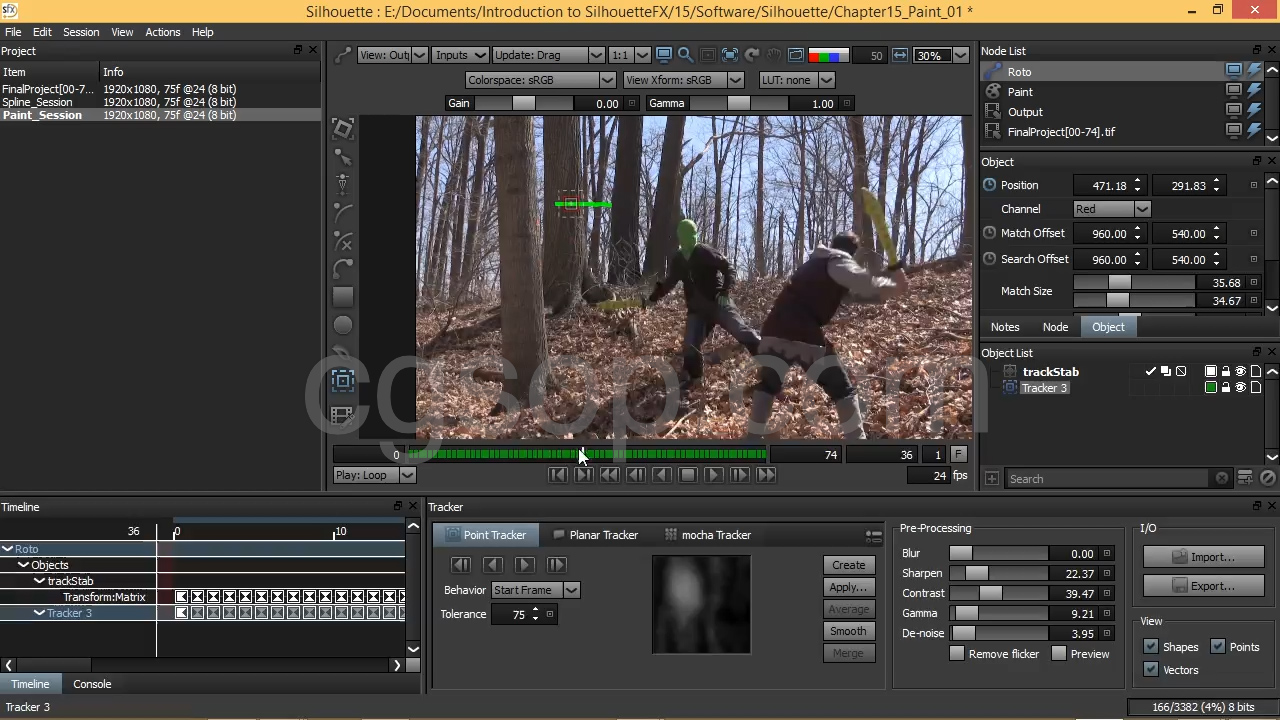Open the Inputs dropdown
1280x720 pixels.
460,55
